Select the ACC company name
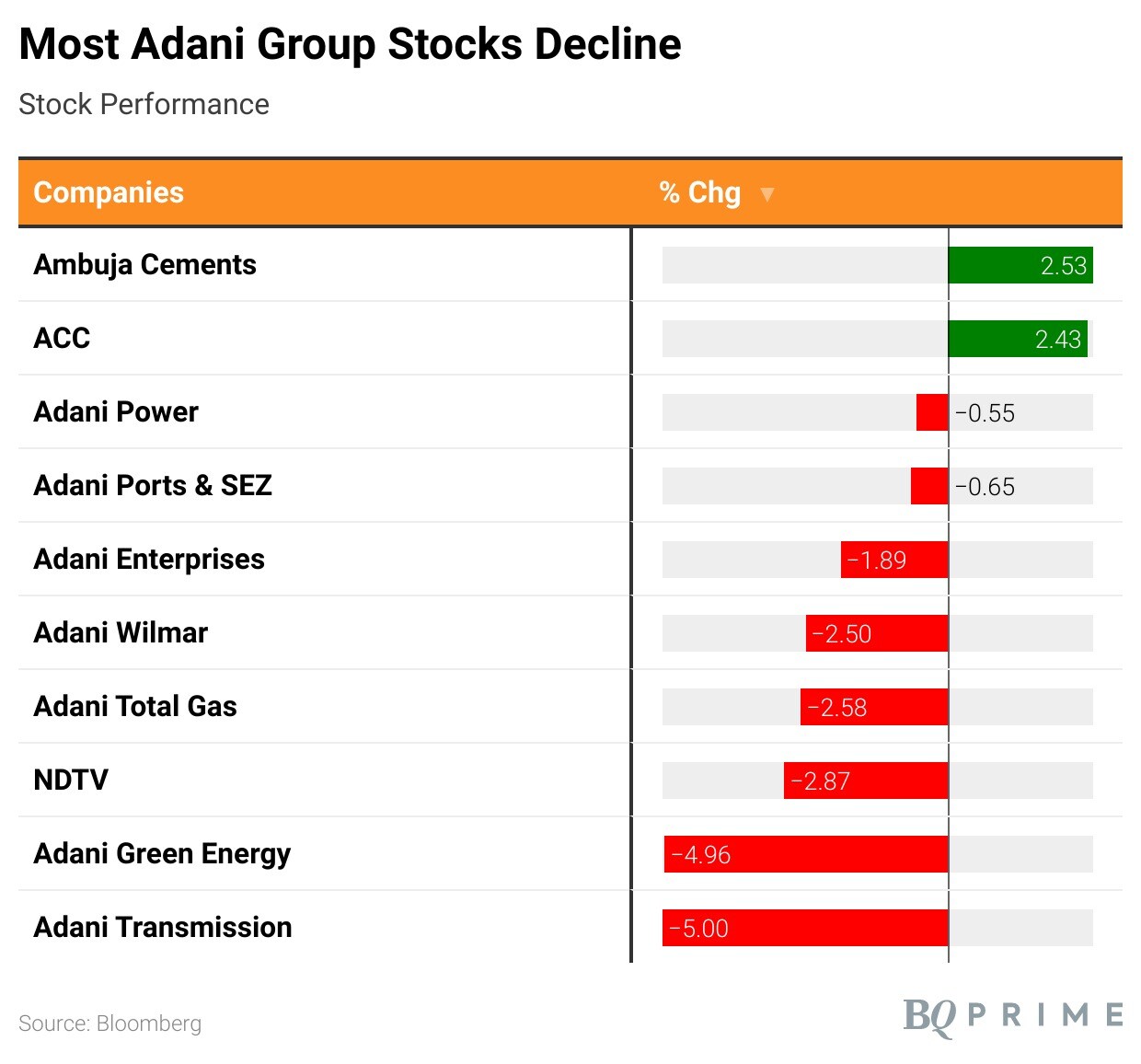Image resolution: width=1141 pixels, height=1064 pixels. click(x=62, y=339)
